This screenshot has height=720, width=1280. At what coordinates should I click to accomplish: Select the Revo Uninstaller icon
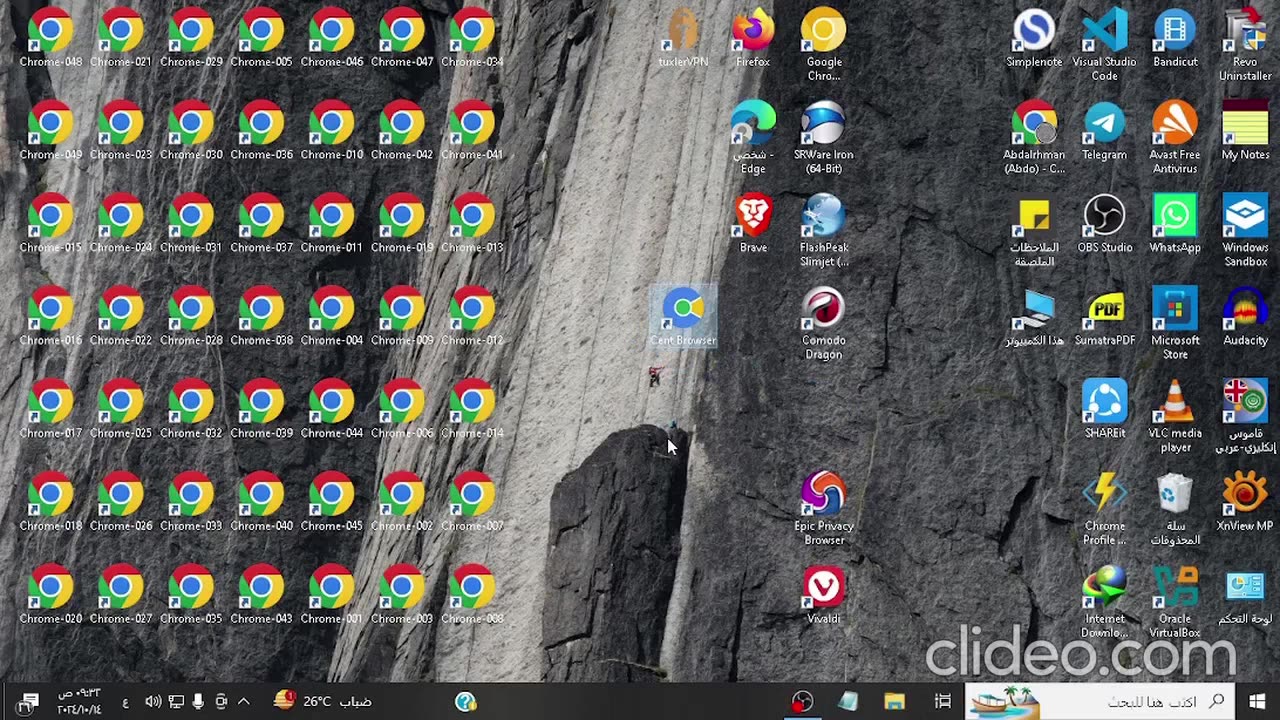coord(1245,45)
